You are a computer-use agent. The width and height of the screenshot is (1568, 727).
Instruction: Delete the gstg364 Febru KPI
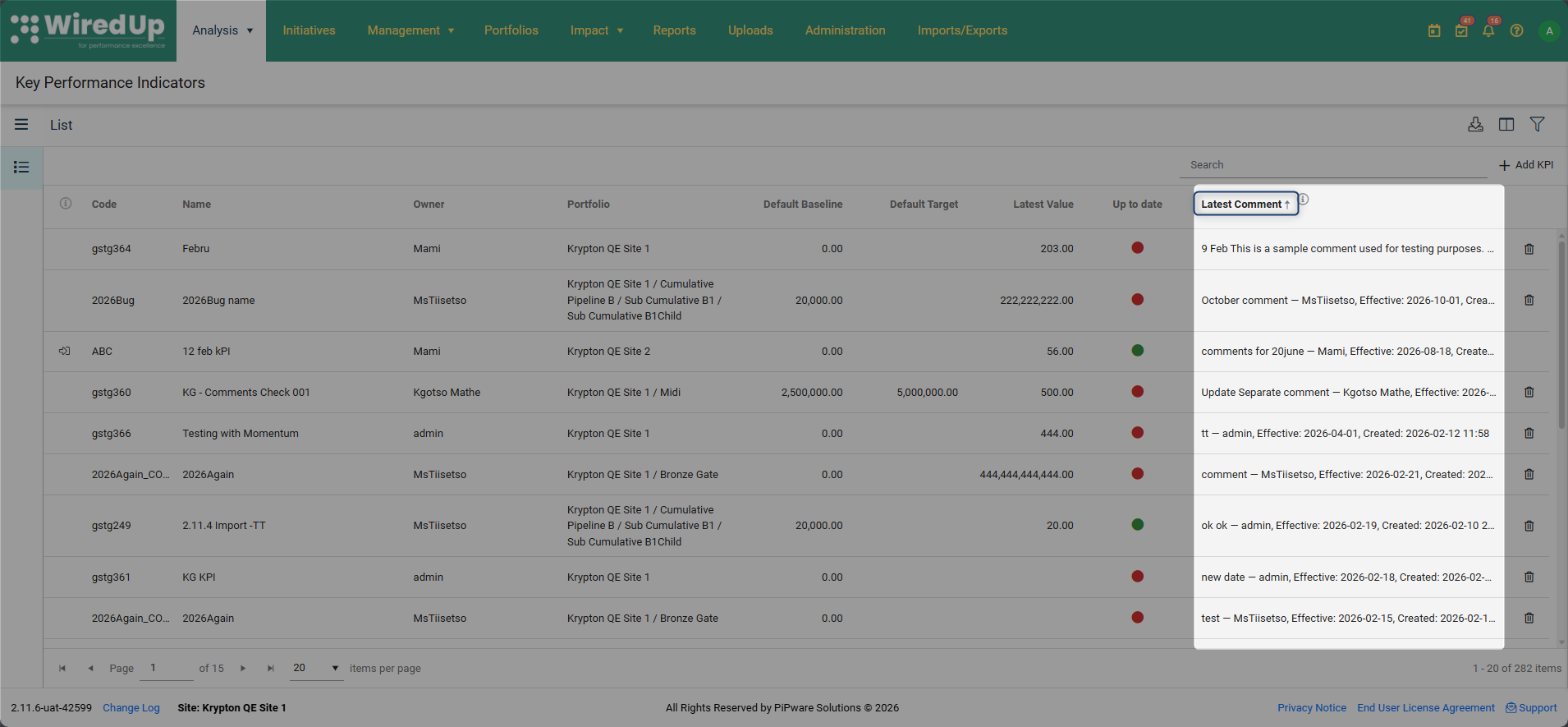(x=1529, y=249)
